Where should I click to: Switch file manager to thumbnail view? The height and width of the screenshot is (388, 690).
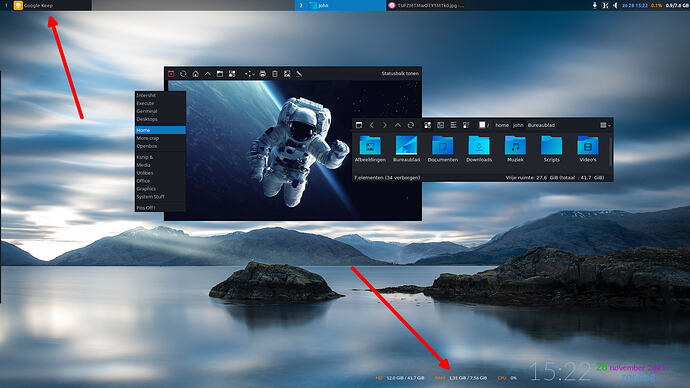pos(440,125)
